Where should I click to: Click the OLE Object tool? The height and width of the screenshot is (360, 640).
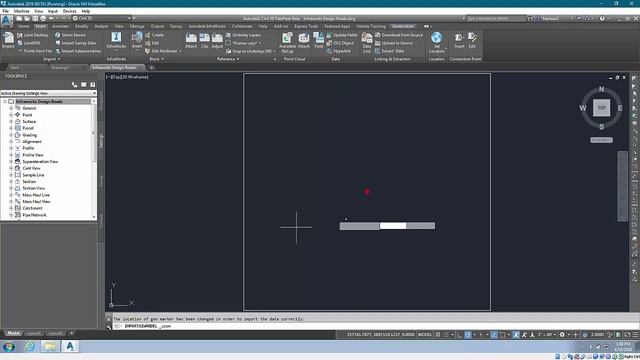[340, 43]
